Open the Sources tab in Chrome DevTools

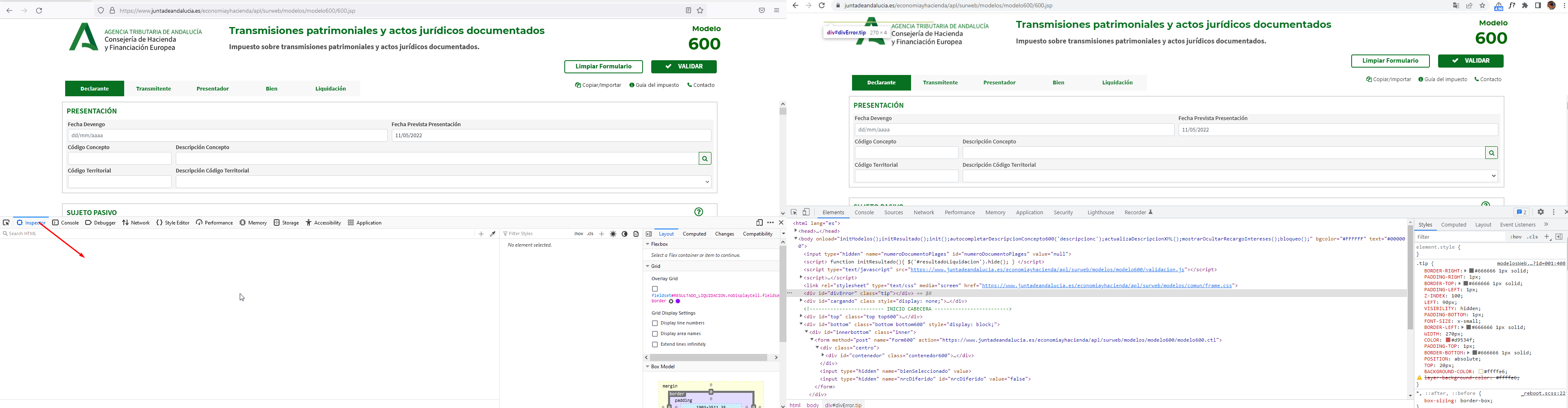[893, 213]
